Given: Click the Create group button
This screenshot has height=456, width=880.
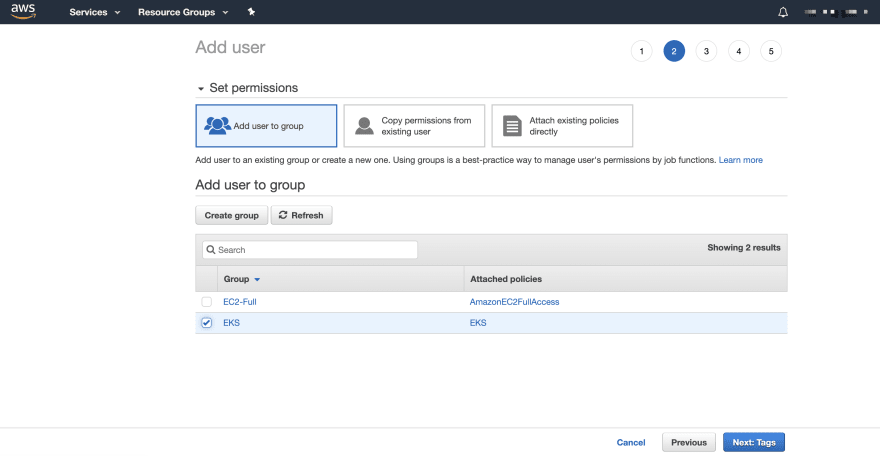Looking at the screenshot, I should 231,215.
